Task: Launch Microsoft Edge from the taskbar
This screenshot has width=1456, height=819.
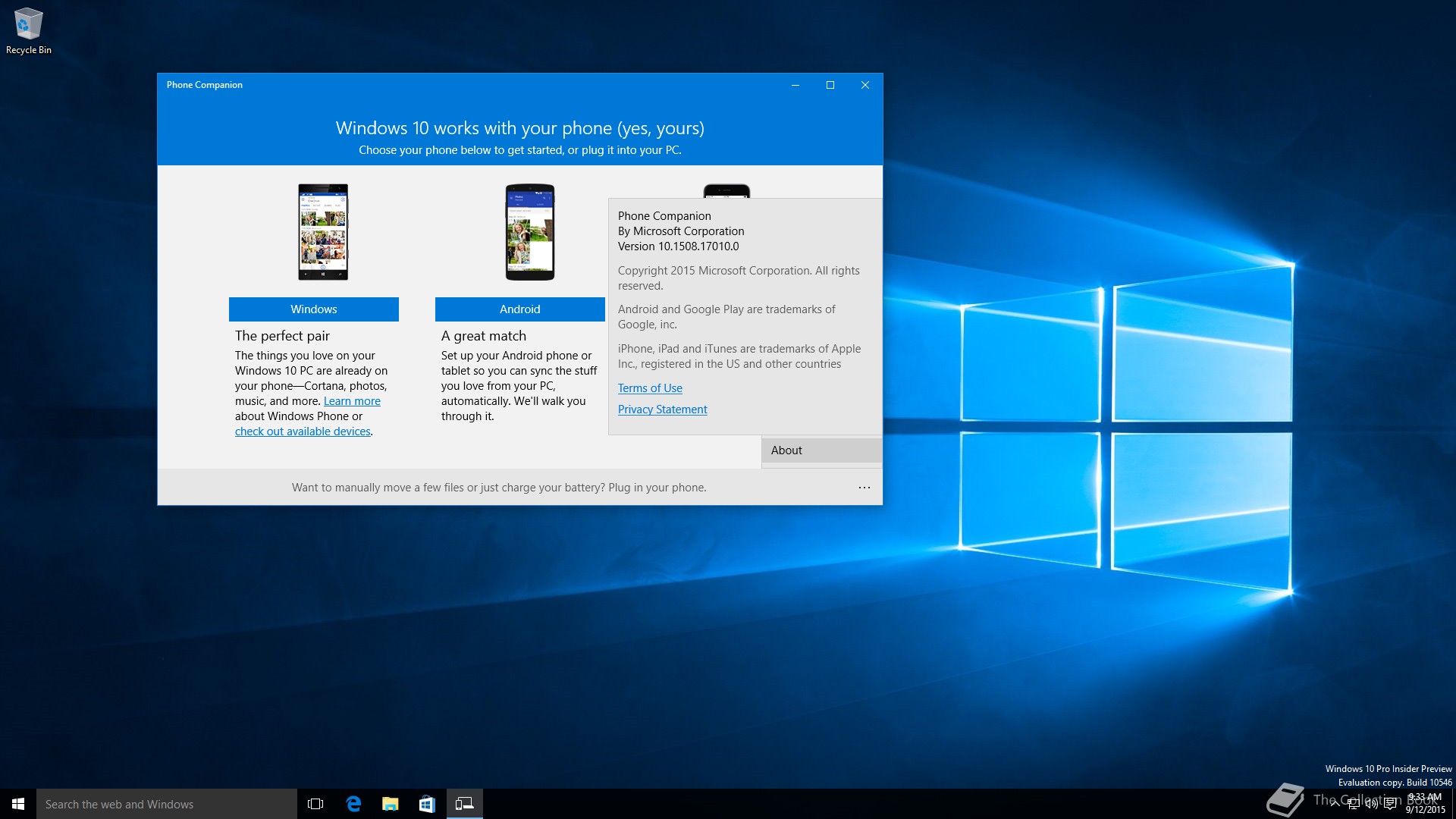Action: (353, 804)
